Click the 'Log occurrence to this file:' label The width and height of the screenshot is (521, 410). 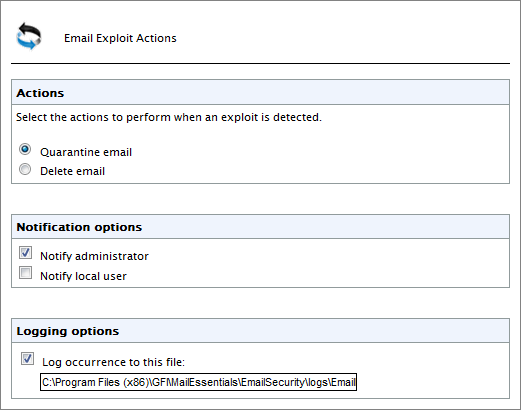[x=113, y=362]
